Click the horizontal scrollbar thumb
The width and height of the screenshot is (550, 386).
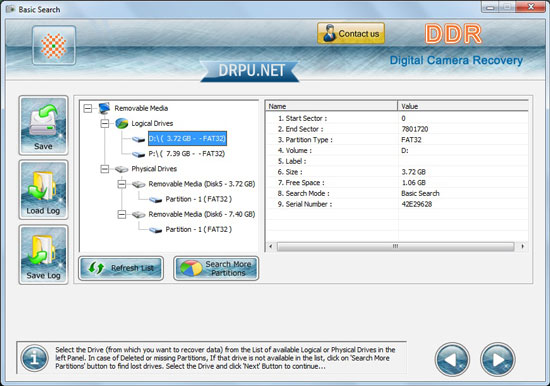pos(396,246)
